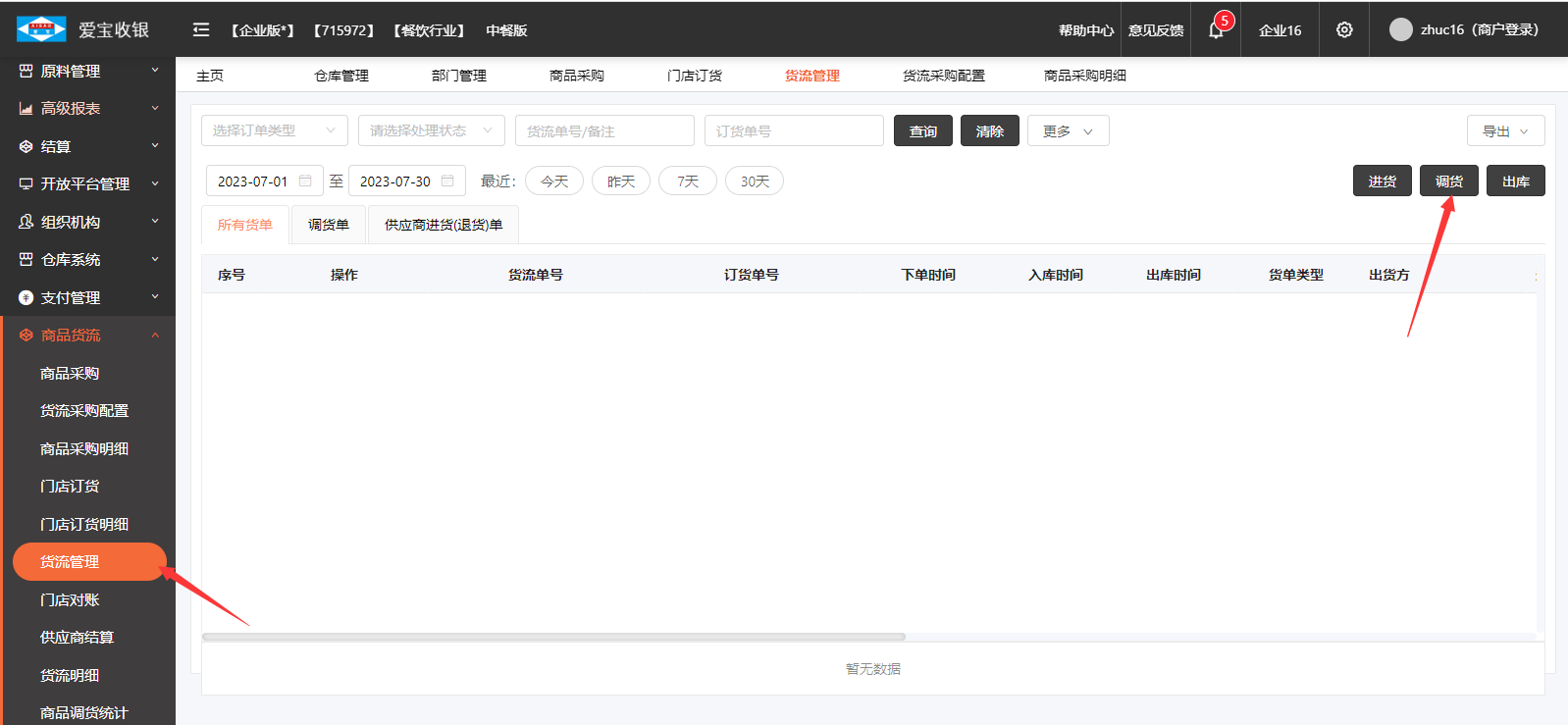Select the 7天 quick range option
1568x725 pixels.
(x=688, y=181)
